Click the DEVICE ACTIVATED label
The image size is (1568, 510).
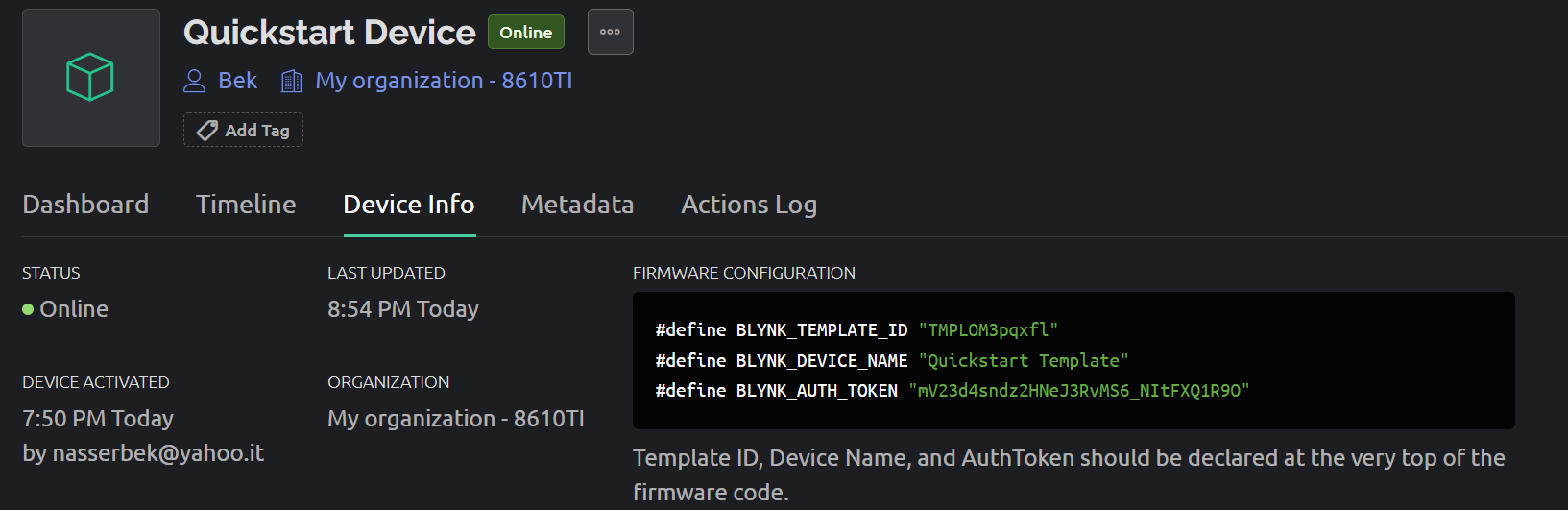[96, 382]
